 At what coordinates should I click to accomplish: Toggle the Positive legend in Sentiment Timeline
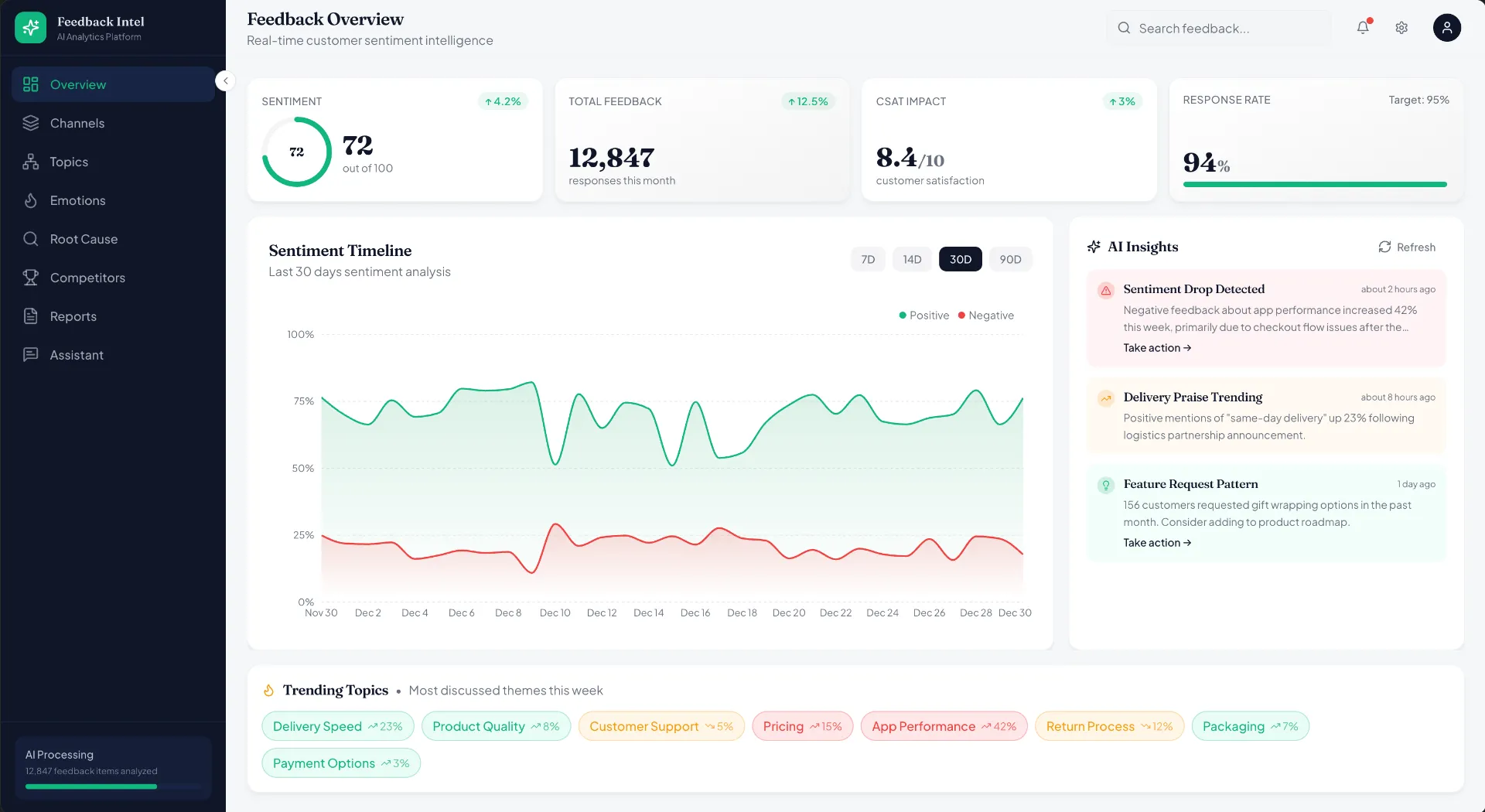923,315
